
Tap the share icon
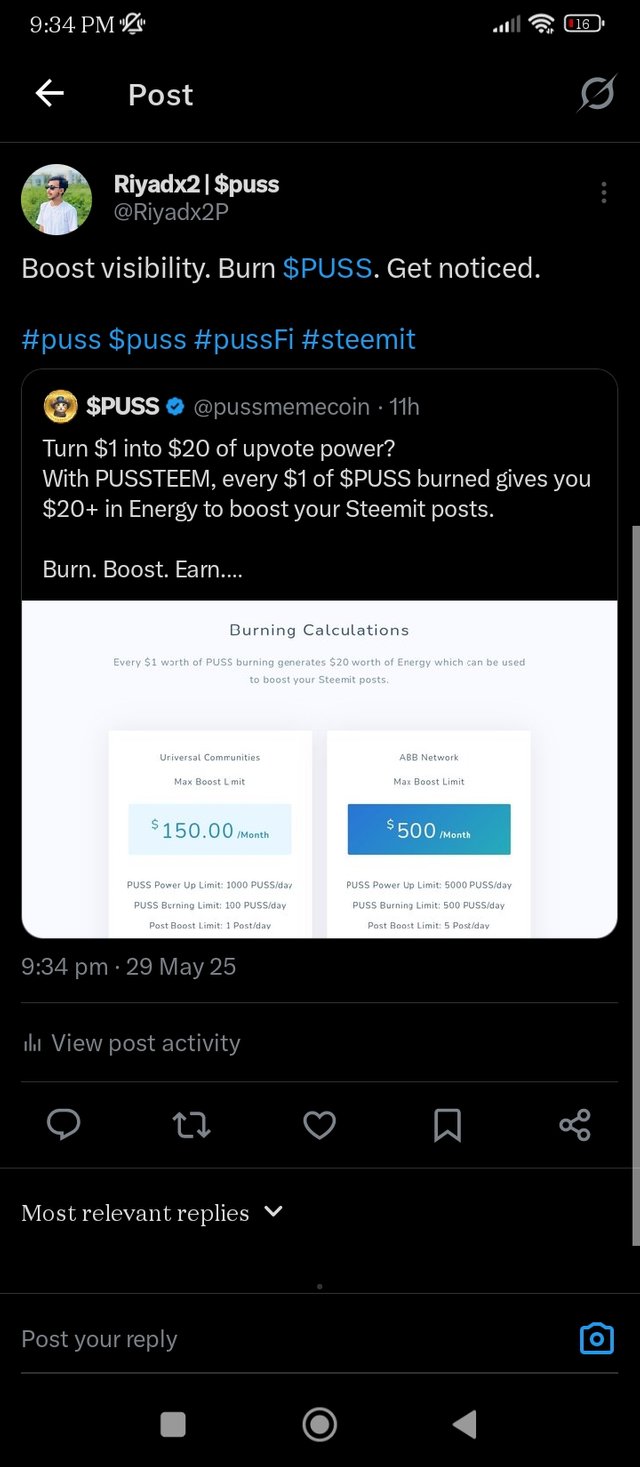point(575,1125)
